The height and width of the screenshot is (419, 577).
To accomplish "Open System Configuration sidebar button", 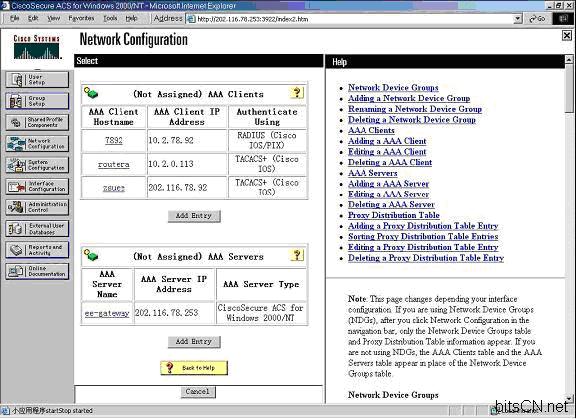I will pyautogui.click(x=37, y=165).
